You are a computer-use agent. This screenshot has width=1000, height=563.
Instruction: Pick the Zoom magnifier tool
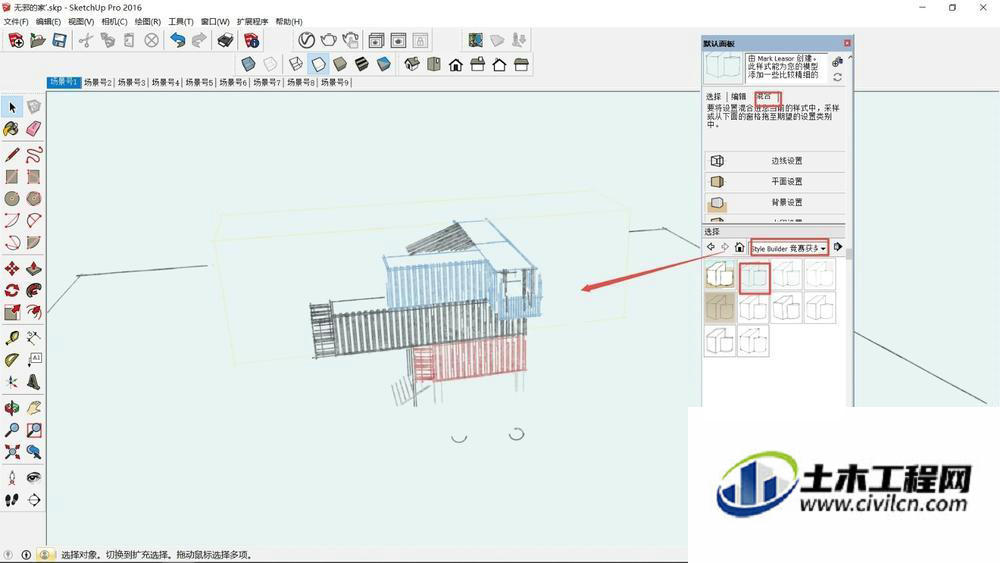click(11, 430)
